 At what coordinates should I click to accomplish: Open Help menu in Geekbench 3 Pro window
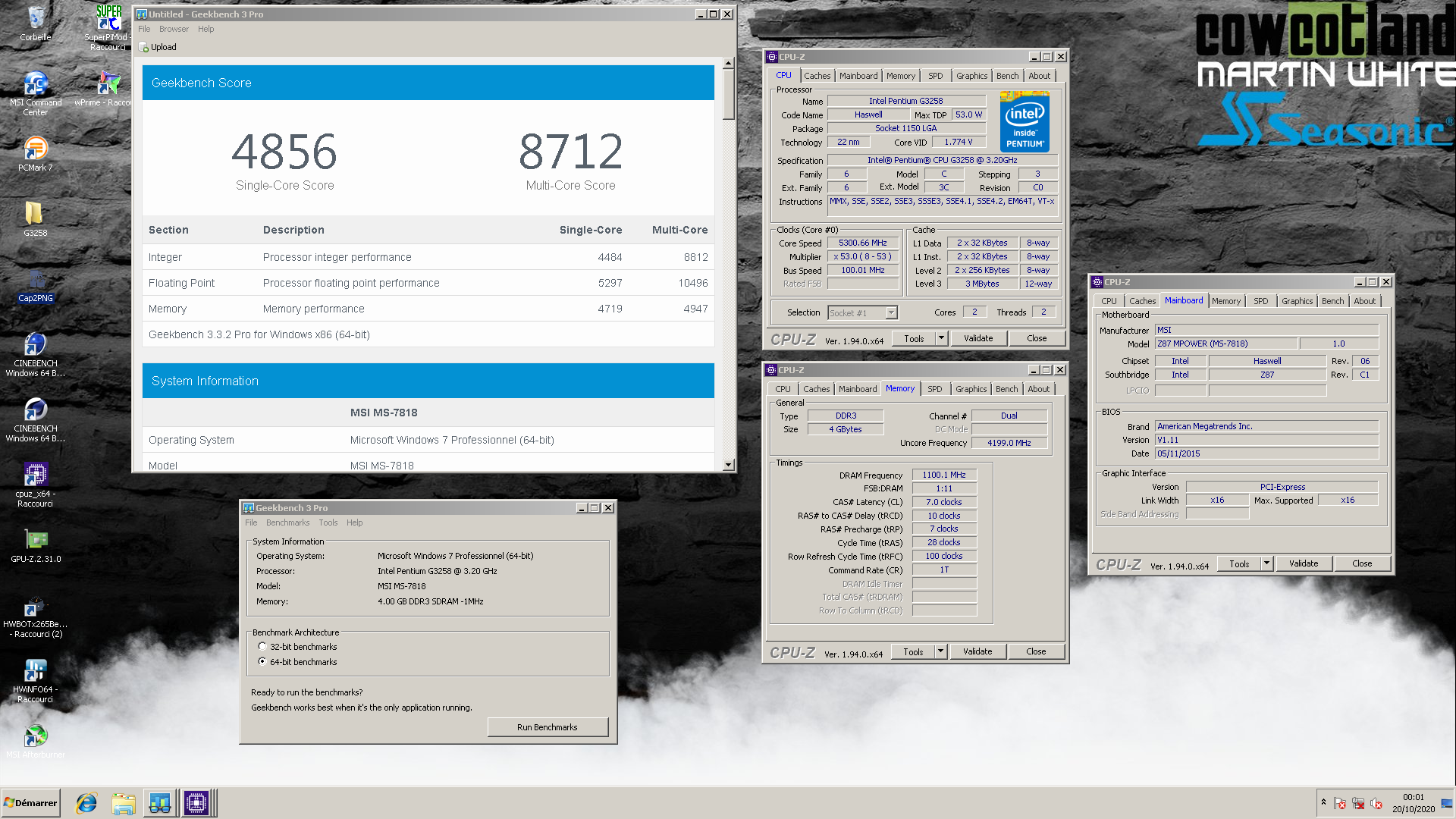click(x=354, y=522)
